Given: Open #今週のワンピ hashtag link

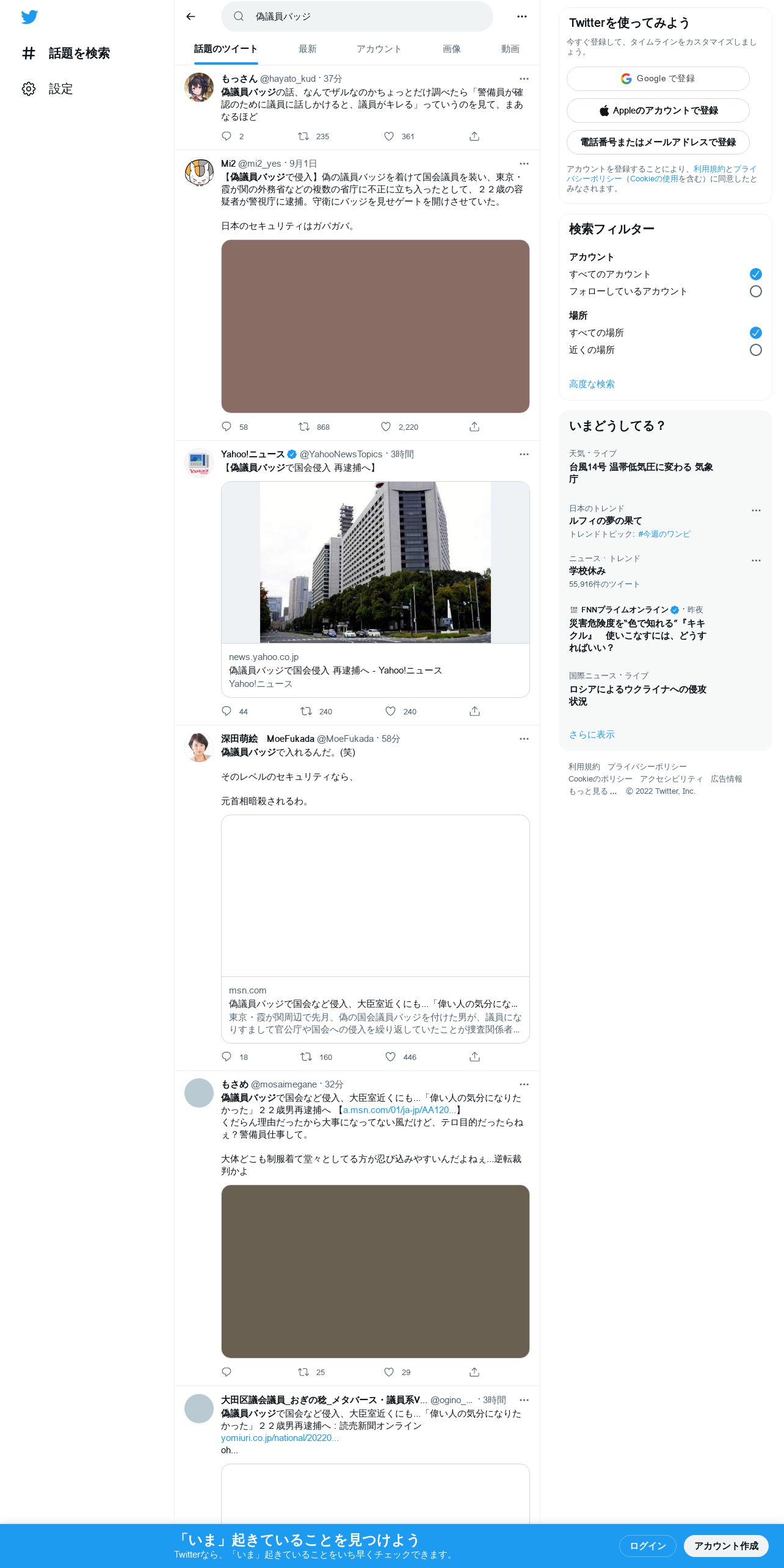Looking at the screenshot, I should point(664,534).
